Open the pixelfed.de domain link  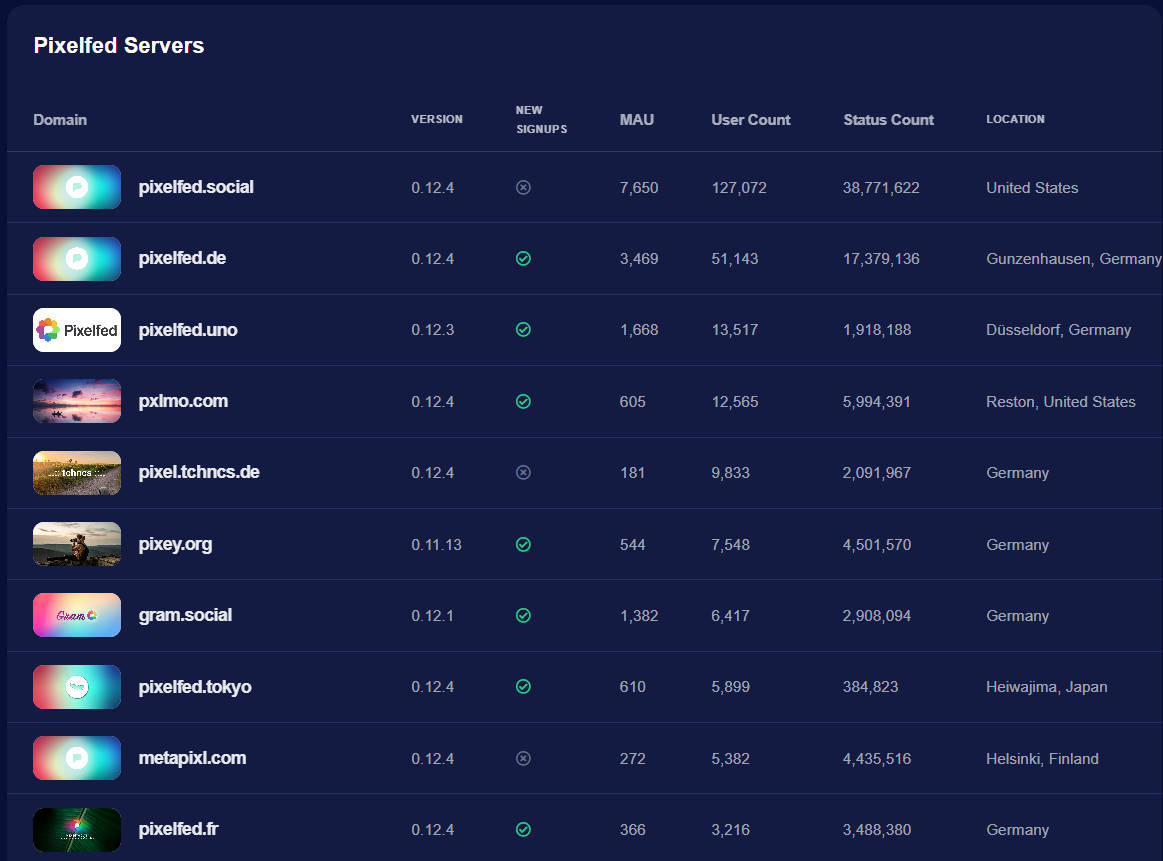[182, 258]
